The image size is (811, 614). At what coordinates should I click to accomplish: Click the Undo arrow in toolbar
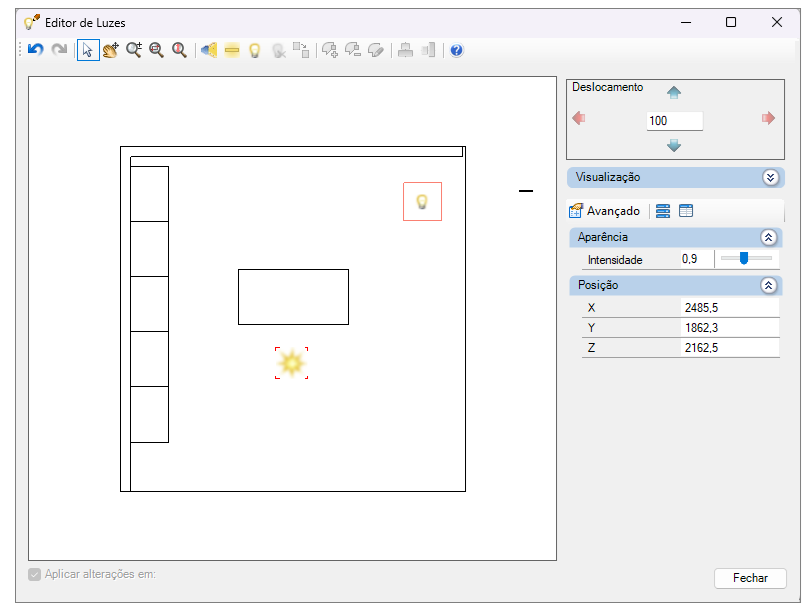tap(35, 50)
